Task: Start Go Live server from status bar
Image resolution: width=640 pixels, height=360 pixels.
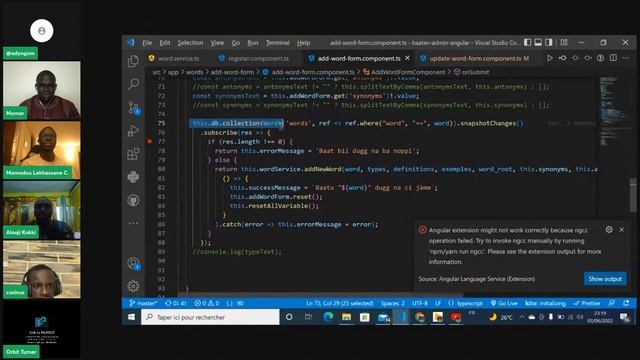Action: pyautogui.click(x=504, y=303)
